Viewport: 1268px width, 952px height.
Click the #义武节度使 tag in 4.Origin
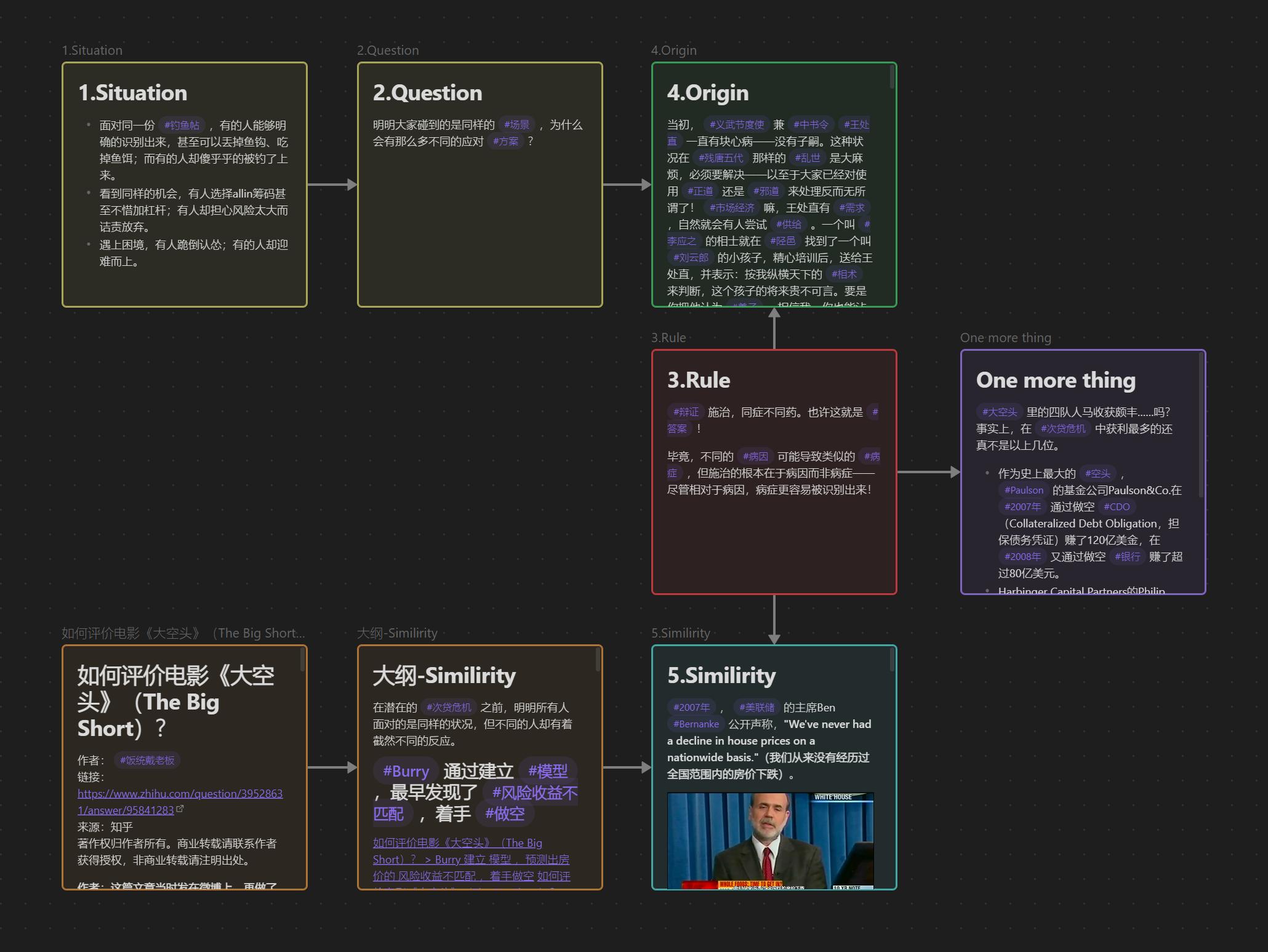tap(736, 125)
